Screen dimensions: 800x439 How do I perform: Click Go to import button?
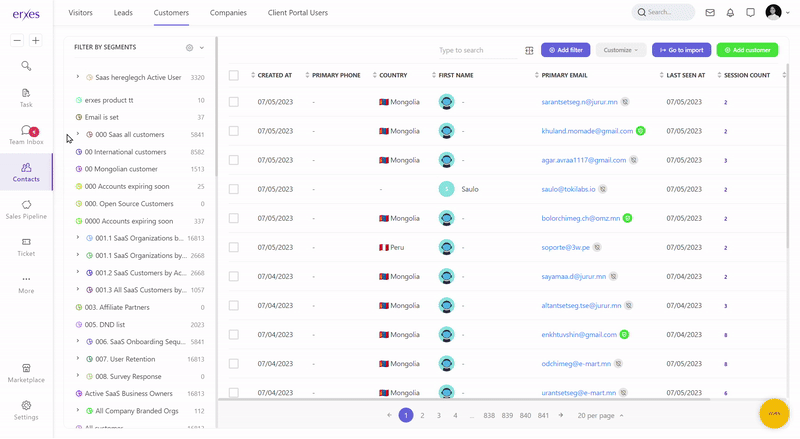point(682,50)
